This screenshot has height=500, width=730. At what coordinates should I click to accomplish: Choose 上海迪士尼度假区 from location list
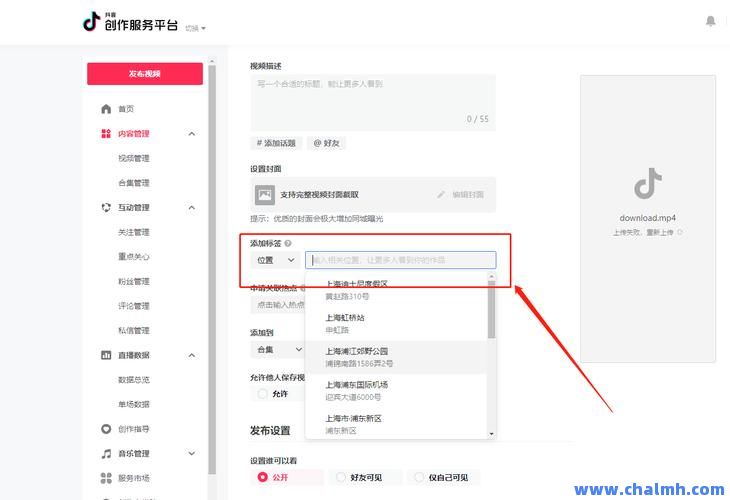pos(396,290)
